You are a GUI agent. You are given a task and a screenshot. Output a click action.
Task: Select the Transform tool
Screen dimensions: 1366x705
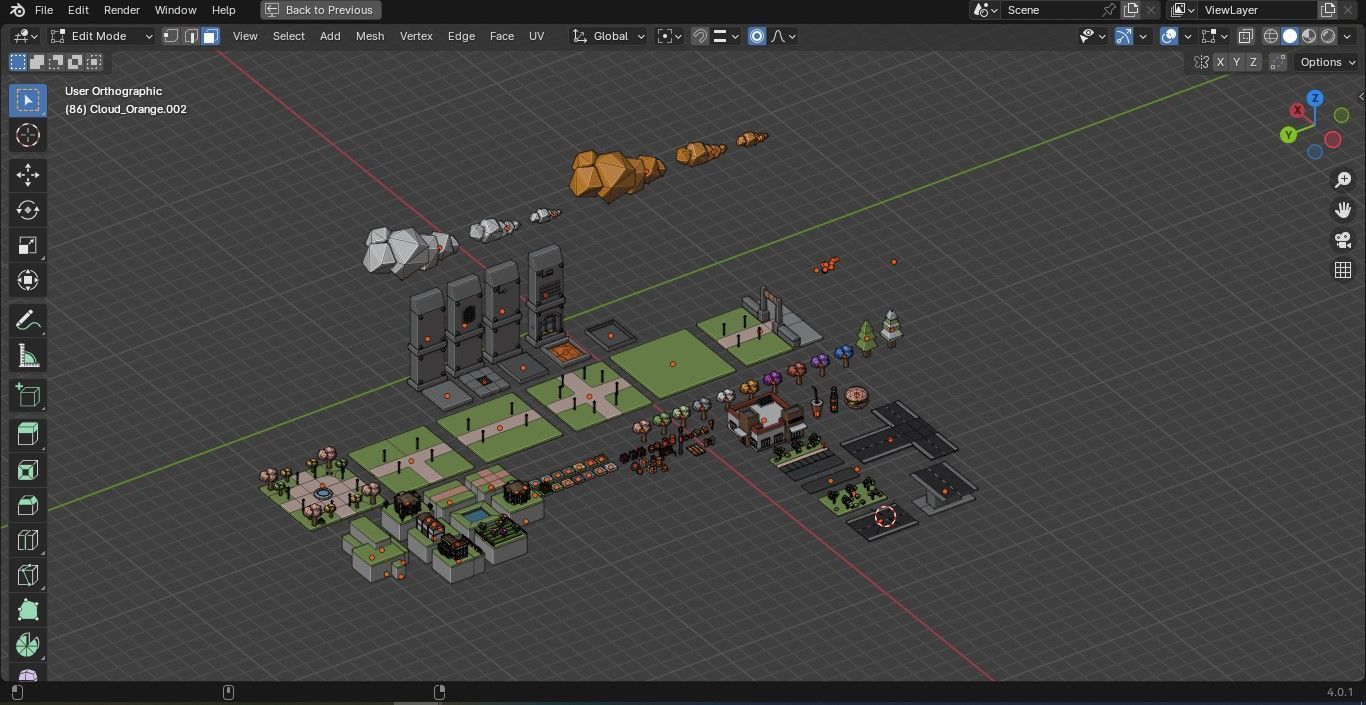click(x=28, y=281)
